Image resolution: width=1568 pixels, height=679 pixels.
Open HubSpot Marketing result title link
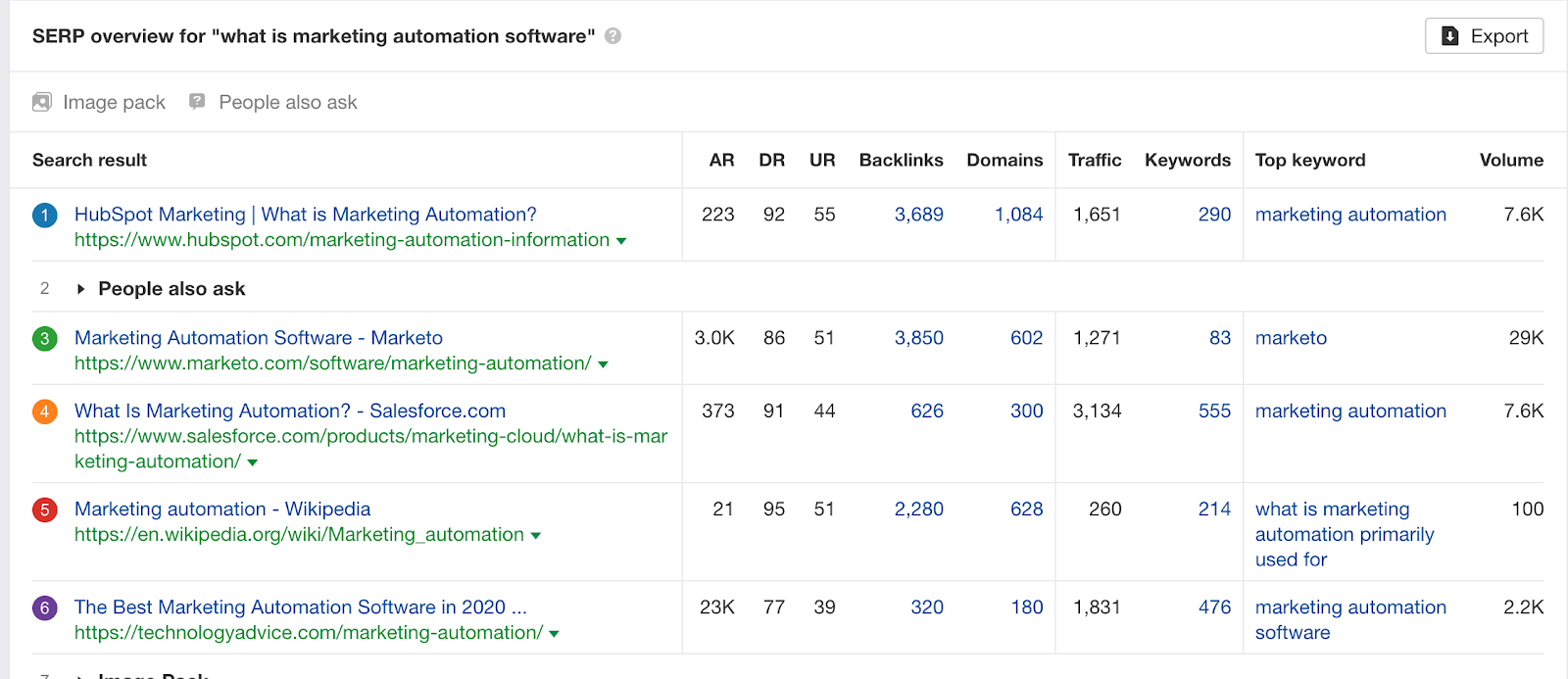pos(305,215)
